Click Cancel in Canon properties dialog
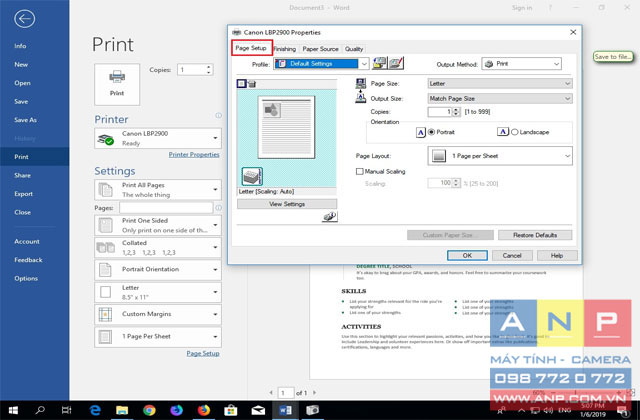640x420 pixels. [512, 256]
